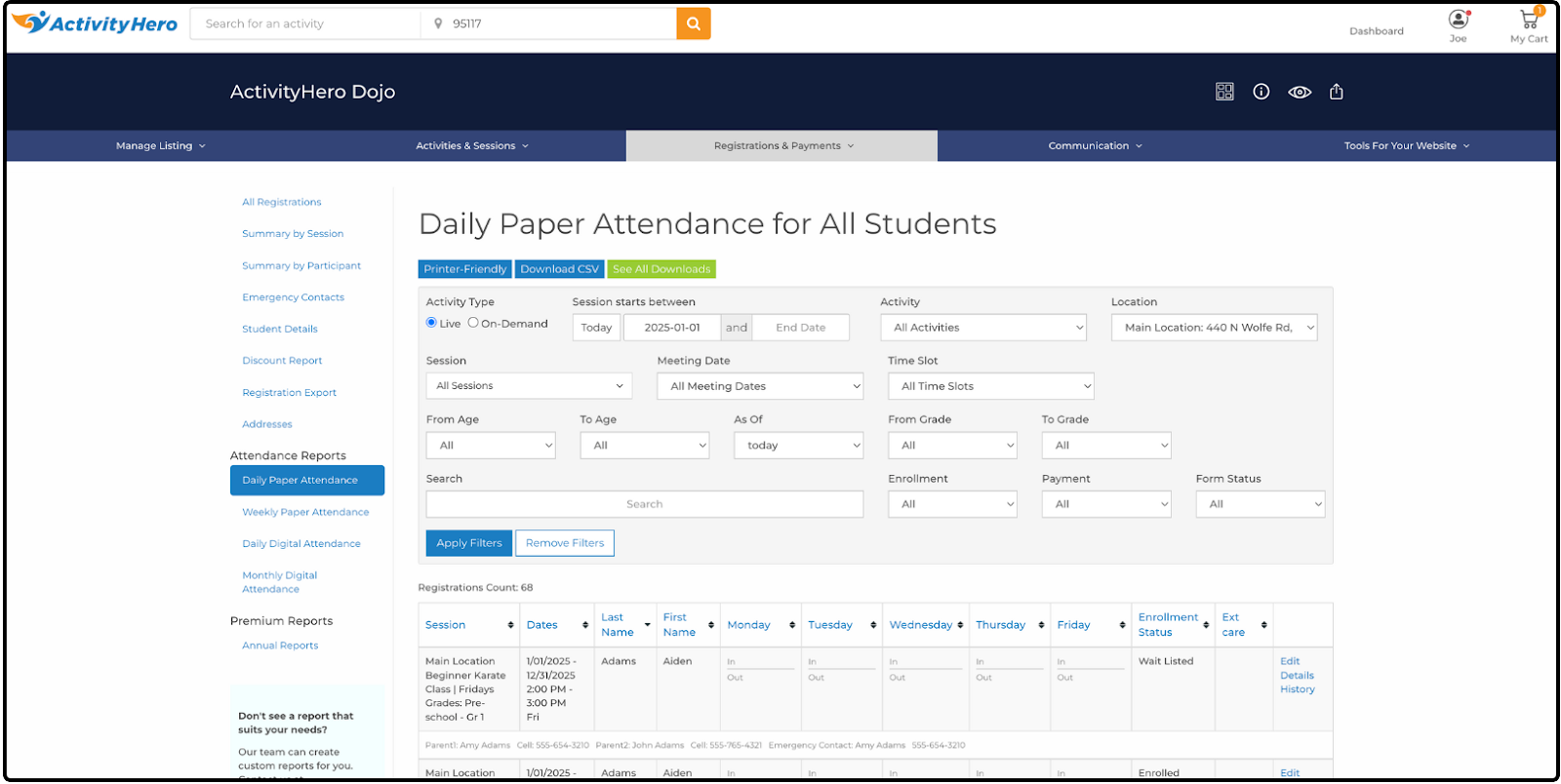This screenshot has width=1561, height=784.
Task: Click the location pin icon by 95117
Action: click(438, 23)
